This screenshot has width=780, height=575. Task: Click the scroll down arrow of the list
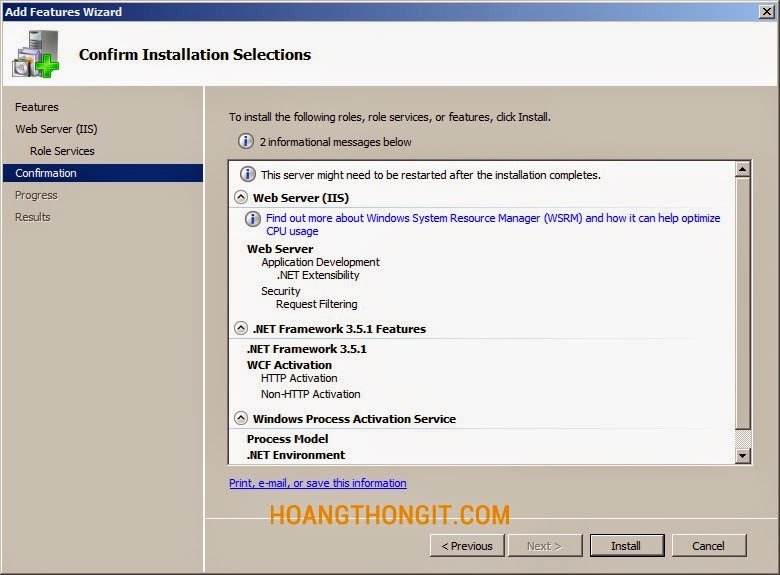tap(743, 455)
